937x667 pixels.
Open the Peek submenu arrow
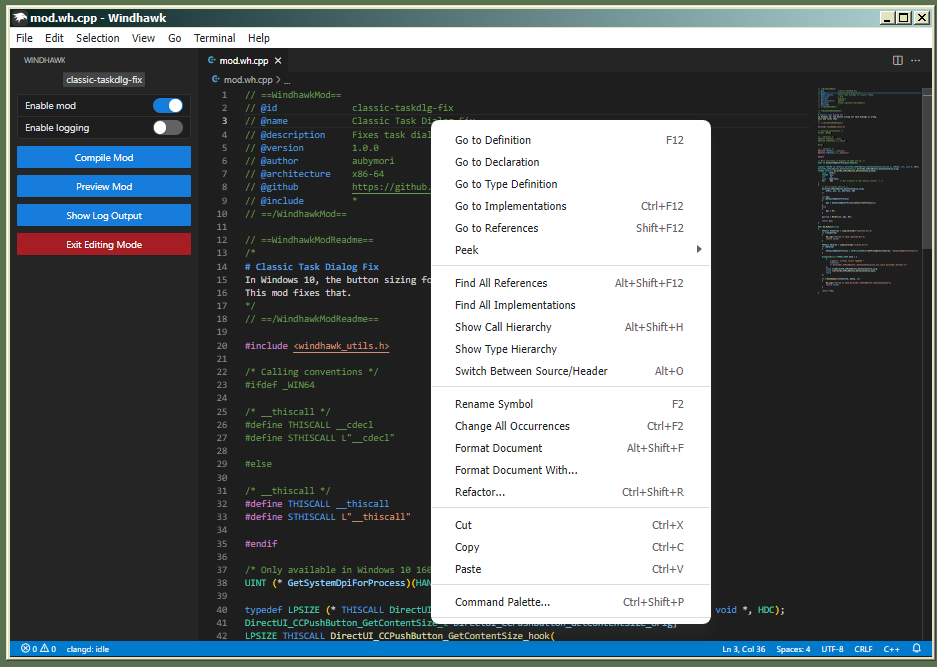(699, 249)
